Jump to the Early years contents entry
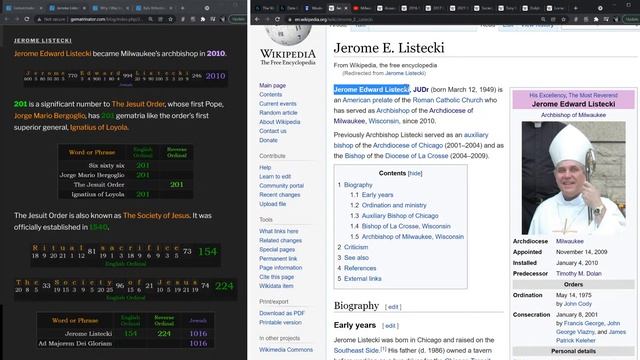Image resolution: width=640 pixels, height=360 pixels. coord(377,195)
